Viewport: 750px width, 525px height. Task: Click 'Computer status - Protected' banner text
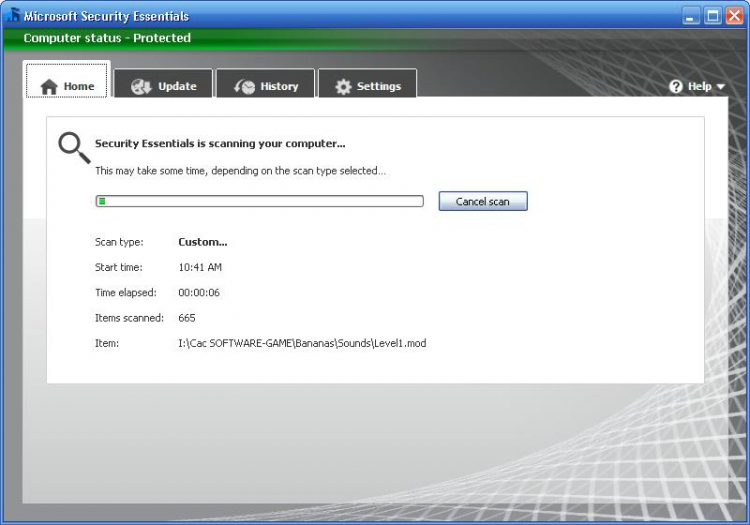107,38
